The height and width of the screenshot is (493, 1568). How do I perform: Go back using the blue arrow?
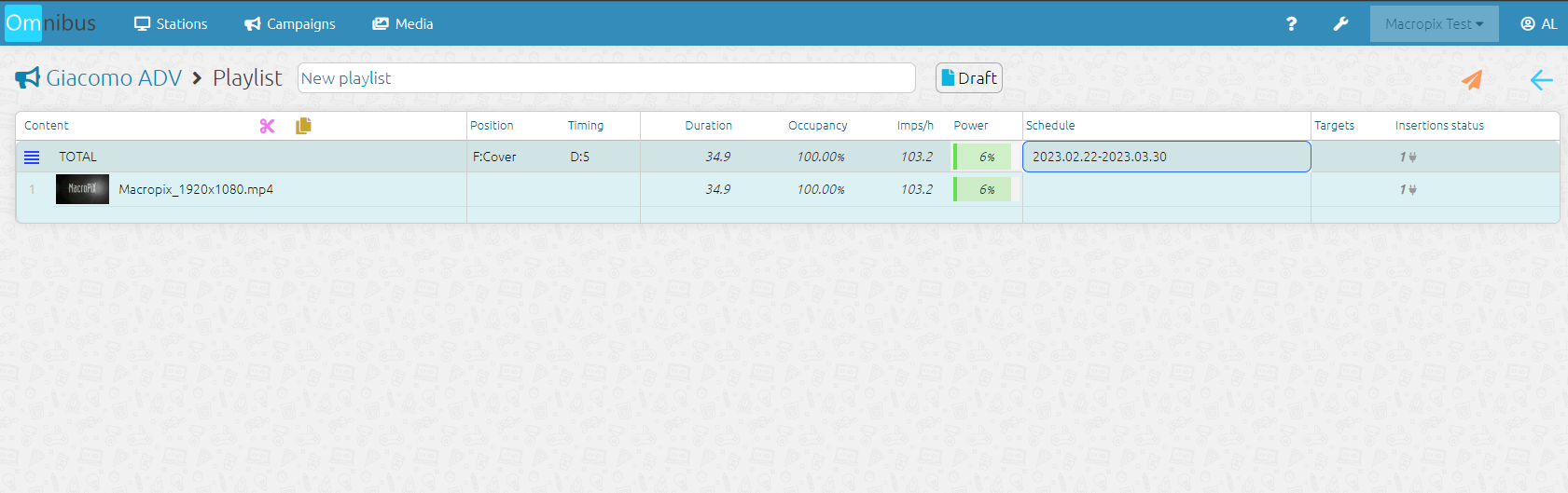click(x=1541, y=80)
